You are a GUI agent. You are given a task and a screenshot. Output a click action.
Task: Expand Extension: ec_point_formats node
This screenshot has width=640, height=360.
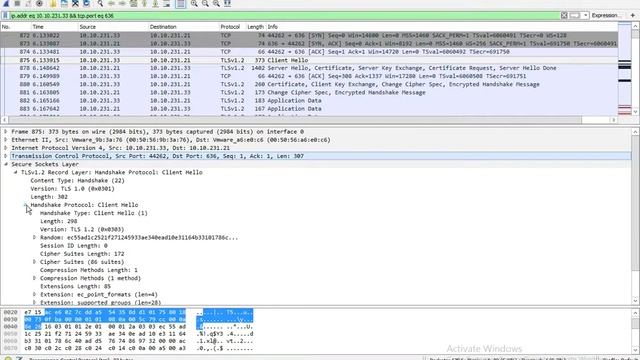click(x=34, y=294)
